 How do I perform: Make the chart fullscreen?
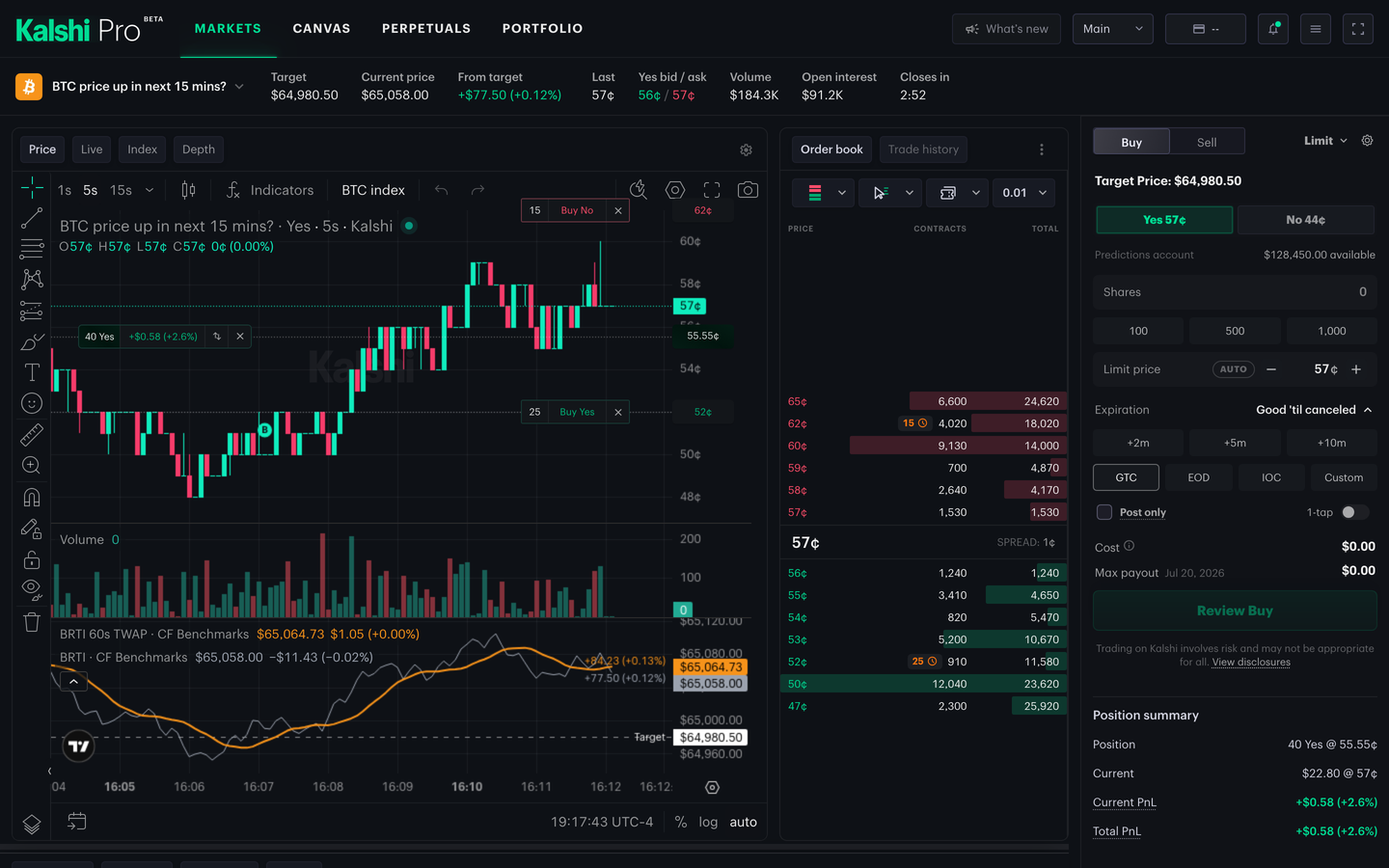point(712,190)
